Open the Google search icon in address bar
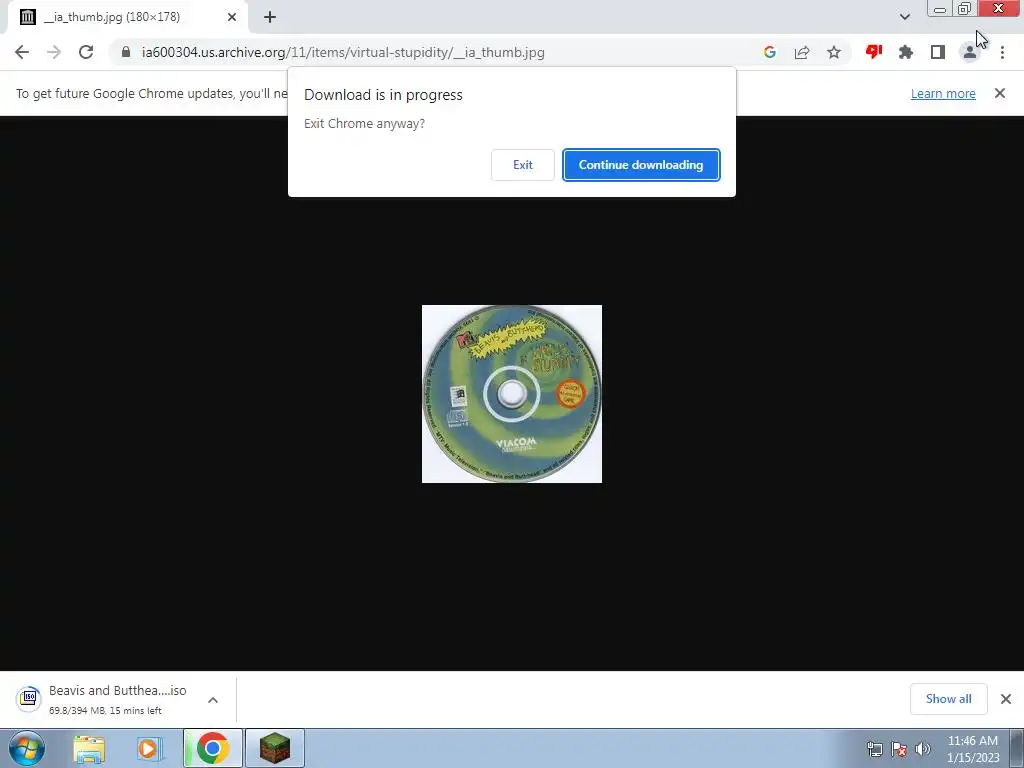This screenshot has height=768, width=1024. coord(769,52)
